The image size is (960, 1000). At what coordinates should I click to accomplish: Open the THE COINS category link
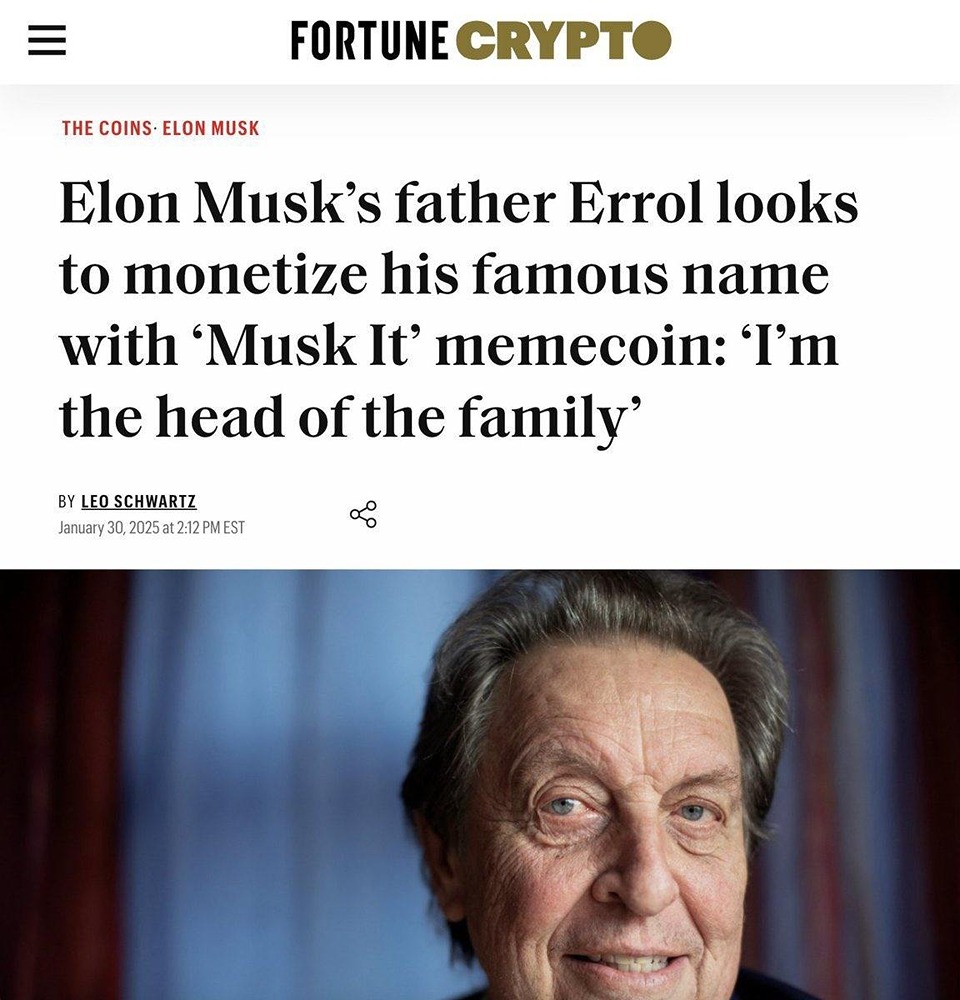point(105,128)
